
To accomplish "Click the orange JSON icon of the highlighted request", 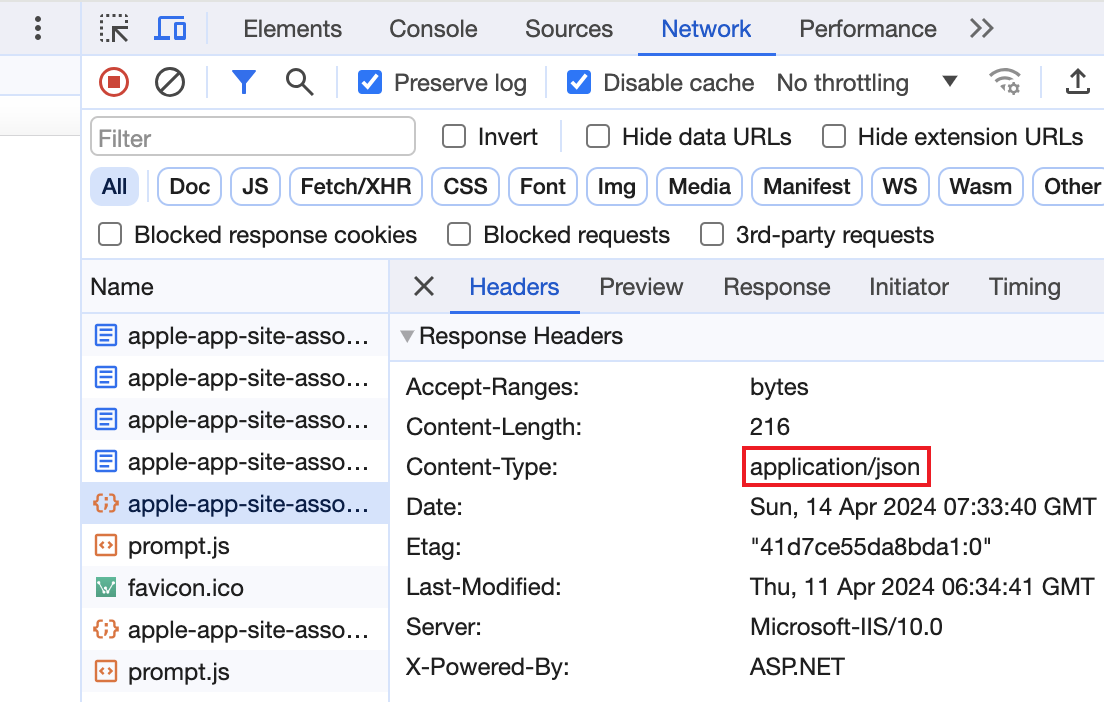I will tap(106, 503).
